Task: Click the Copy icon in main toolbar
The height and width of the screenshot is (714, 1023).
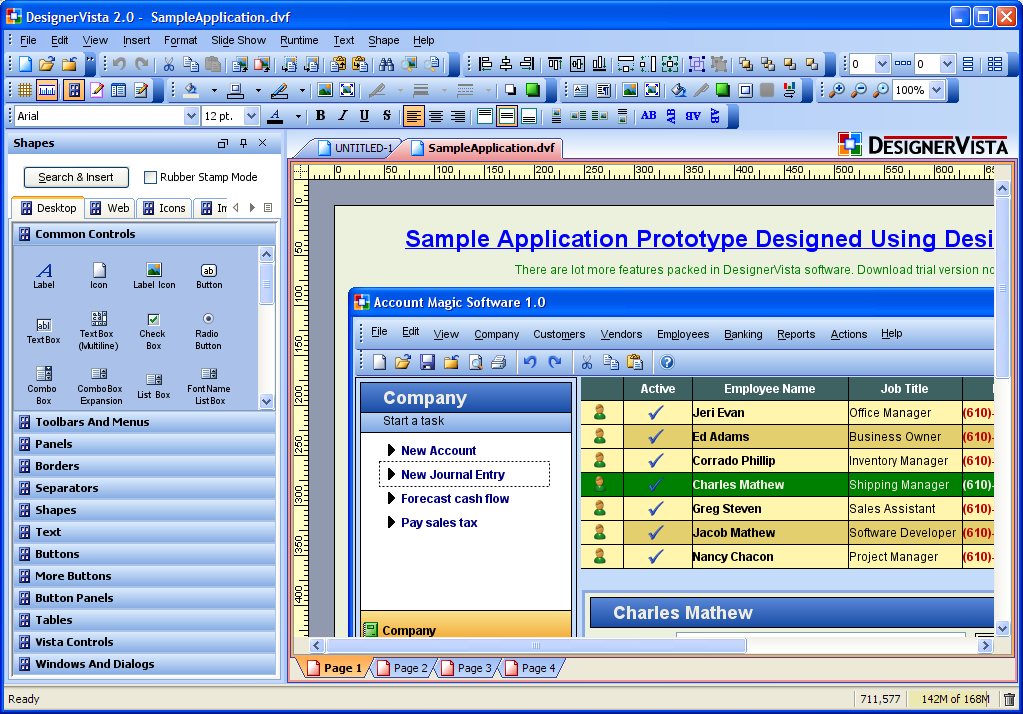Action: click(191, 64)
